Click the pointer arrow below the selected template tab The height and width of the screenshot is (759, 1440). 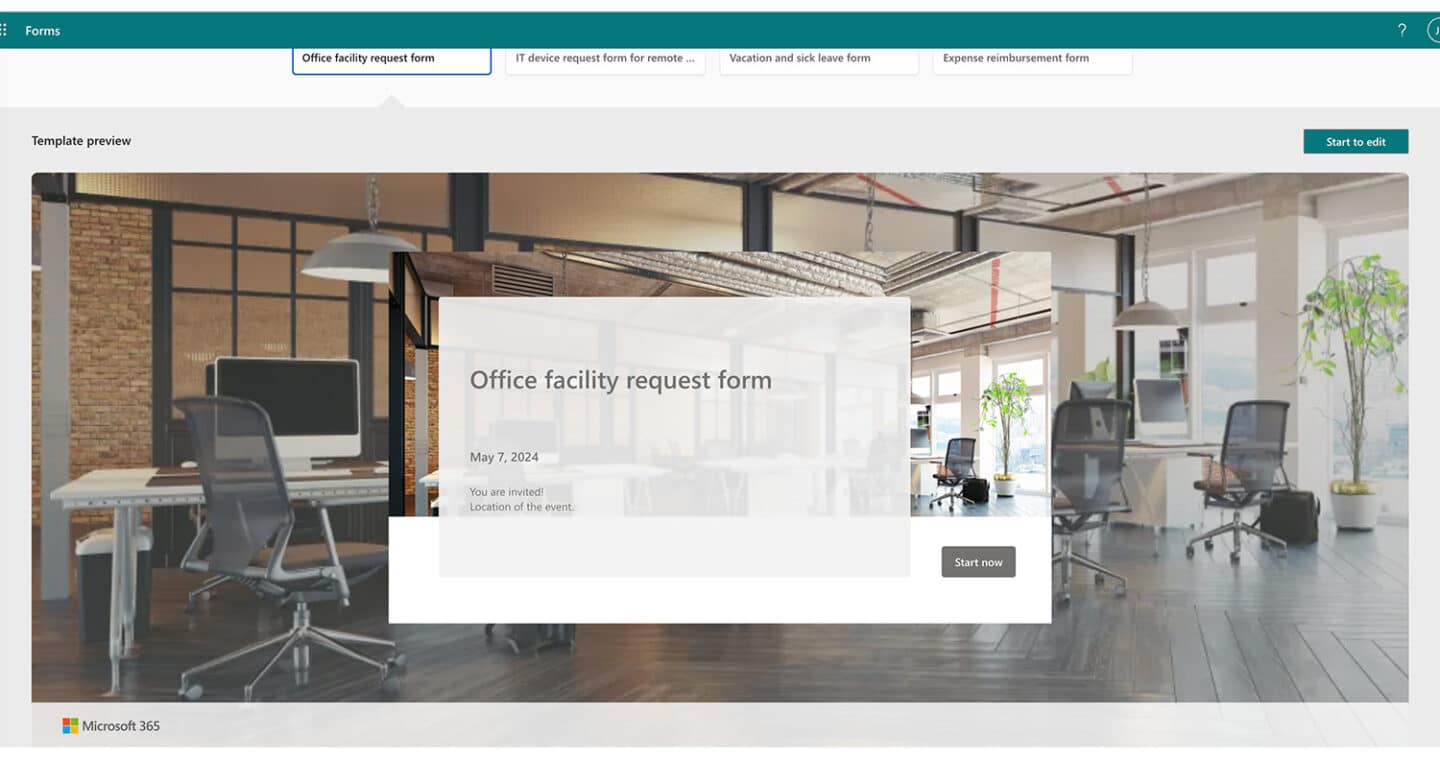click(391, 102)
